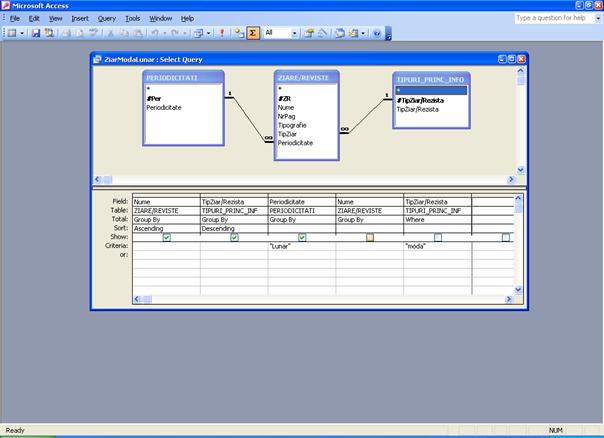The image size is (604, 438).
Task: Click the design grid vertical scrollbar
Action: click(518, 250)
